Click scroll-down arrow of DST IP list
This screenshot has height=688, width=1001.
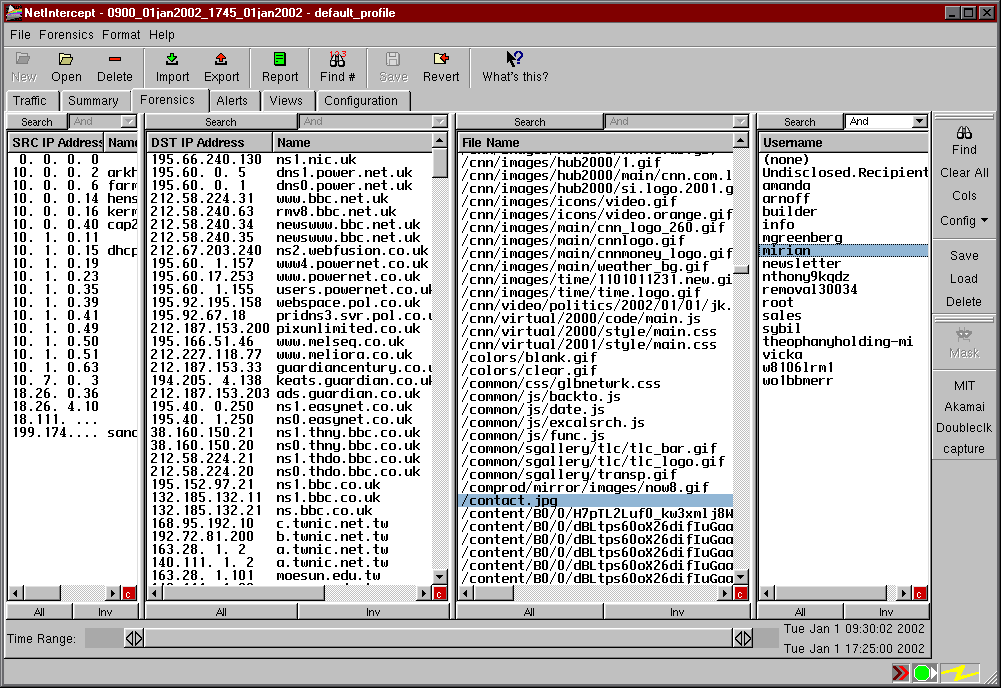[x=439, y=576]
